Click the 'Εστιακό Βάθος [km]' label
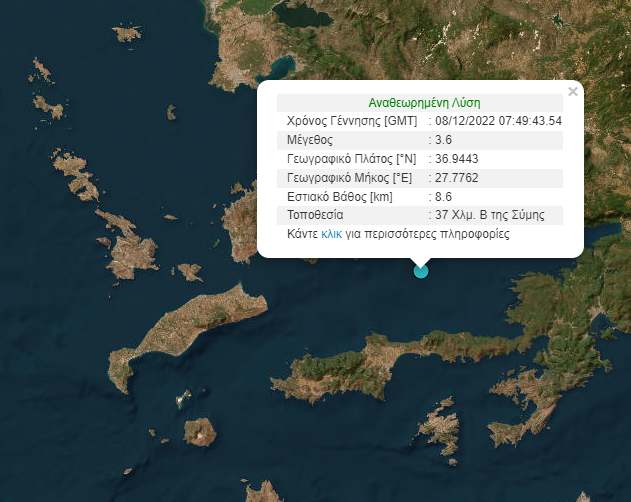 (x=340, y=197)
